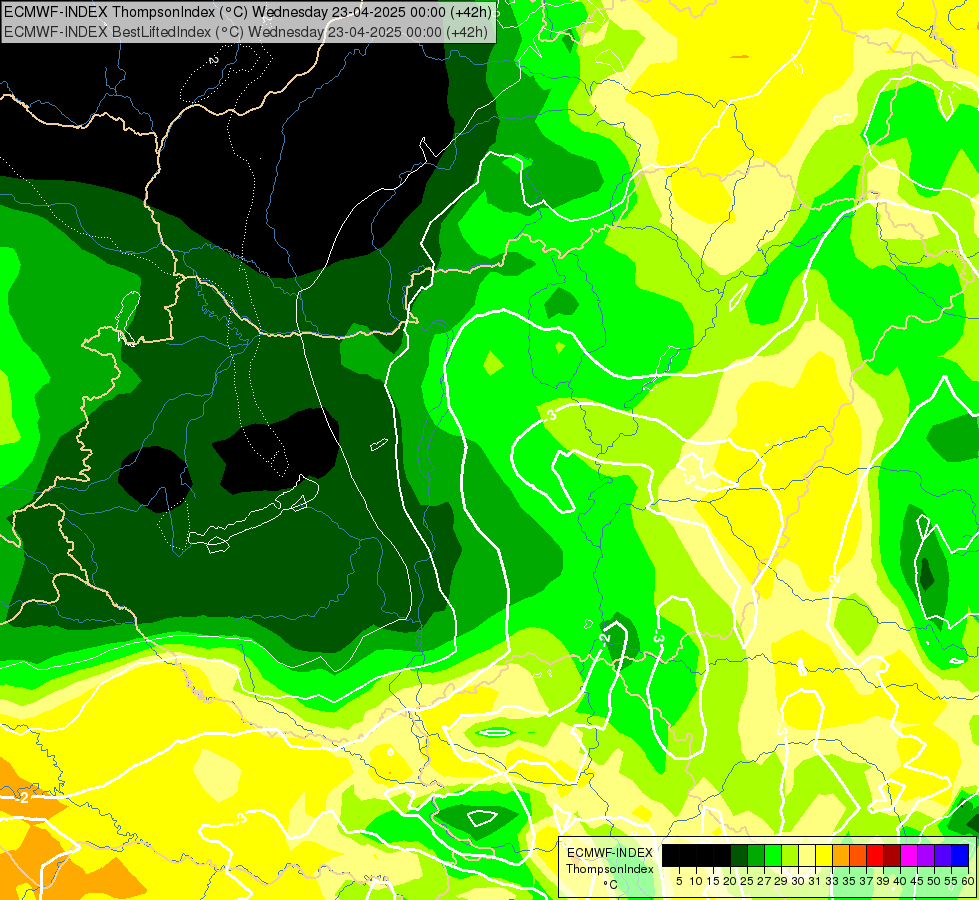Click the legend tick label 25

coord(747,881)
